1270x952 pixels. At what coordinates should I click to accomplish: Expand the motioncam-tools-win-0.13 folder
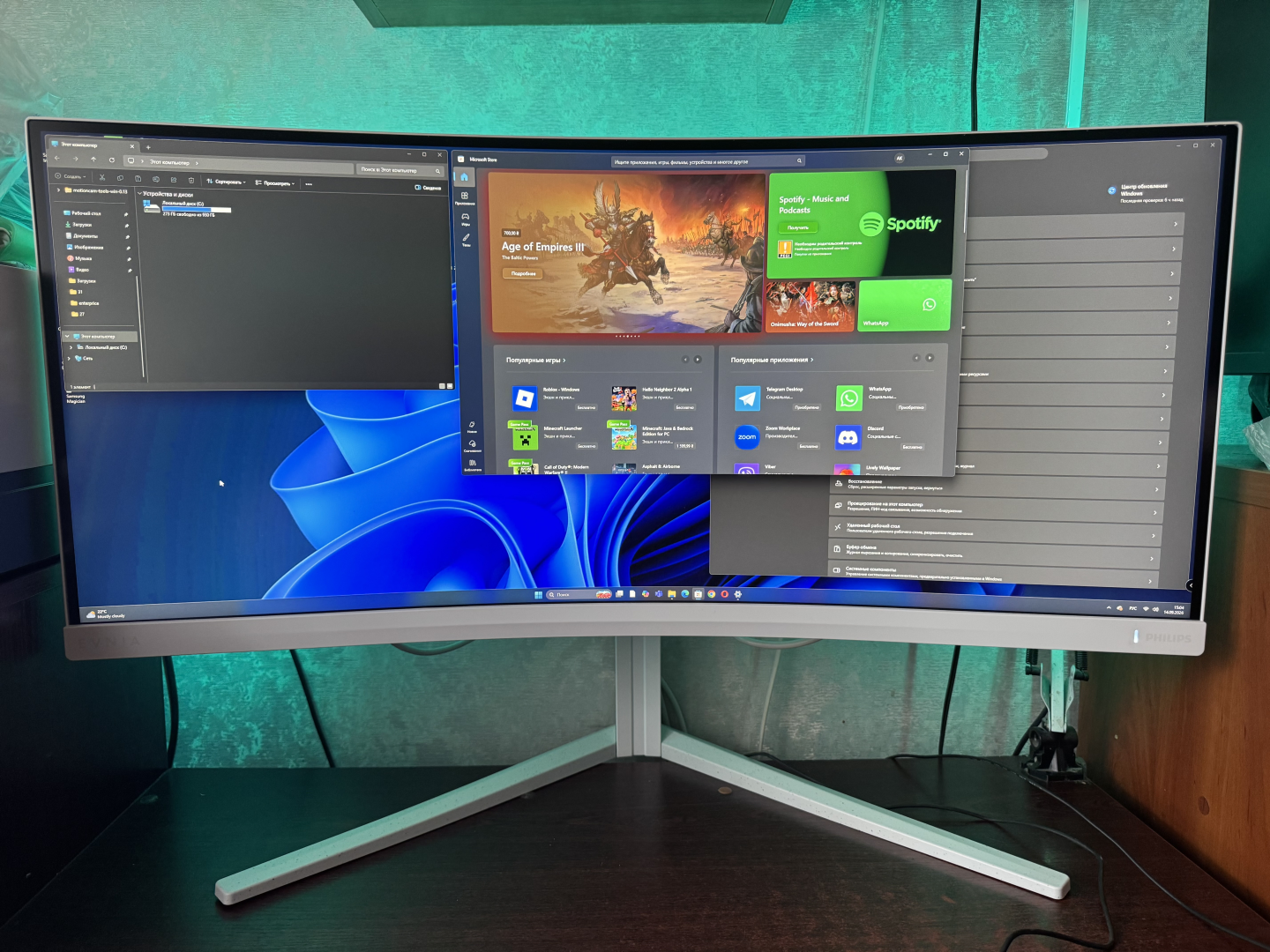(59, 190)
